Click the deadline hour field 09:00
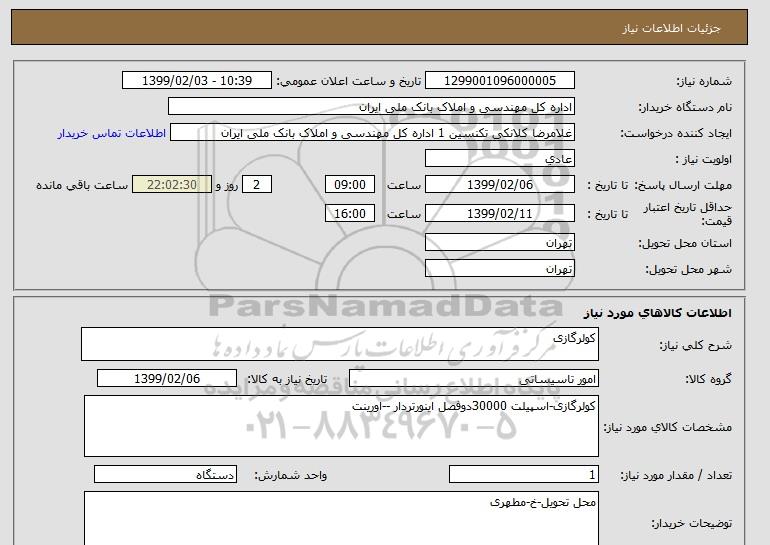 [350, 185]
